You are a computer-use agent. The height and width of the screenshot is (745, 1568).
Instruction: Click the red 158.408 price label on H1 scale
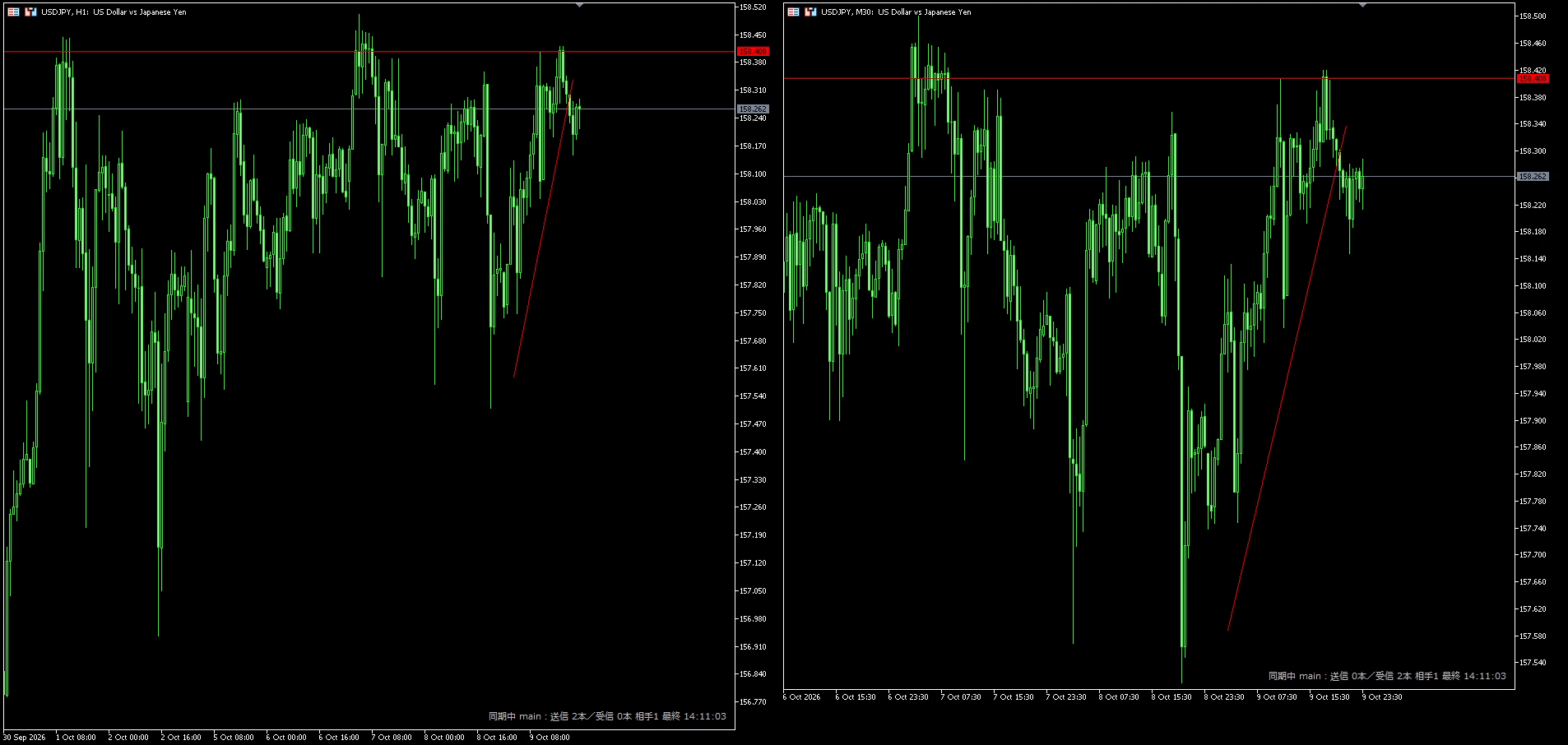(753, 52)
